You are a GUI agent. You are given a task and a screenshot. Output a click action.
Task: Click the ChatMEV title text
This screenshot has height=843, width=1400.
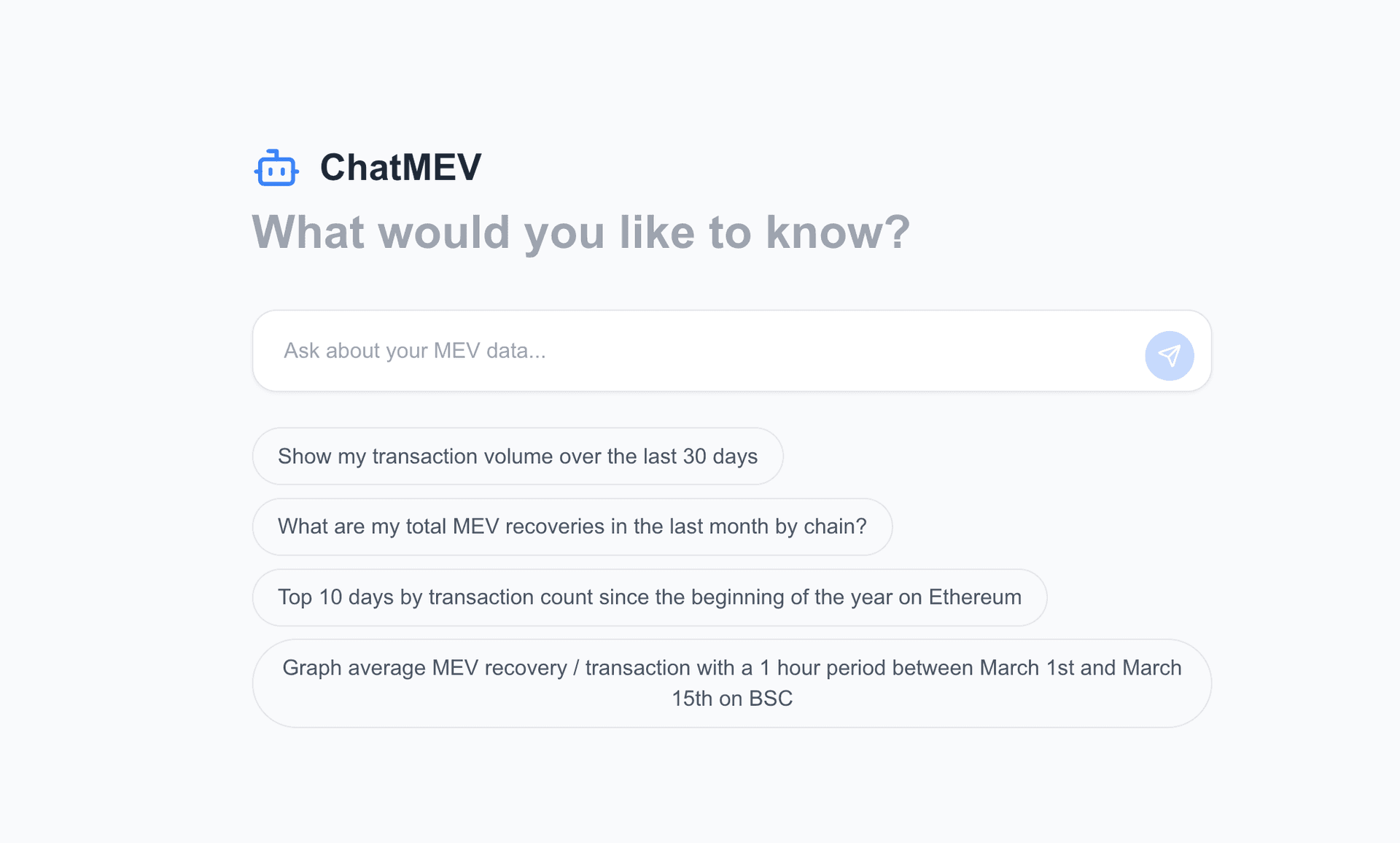400,167
